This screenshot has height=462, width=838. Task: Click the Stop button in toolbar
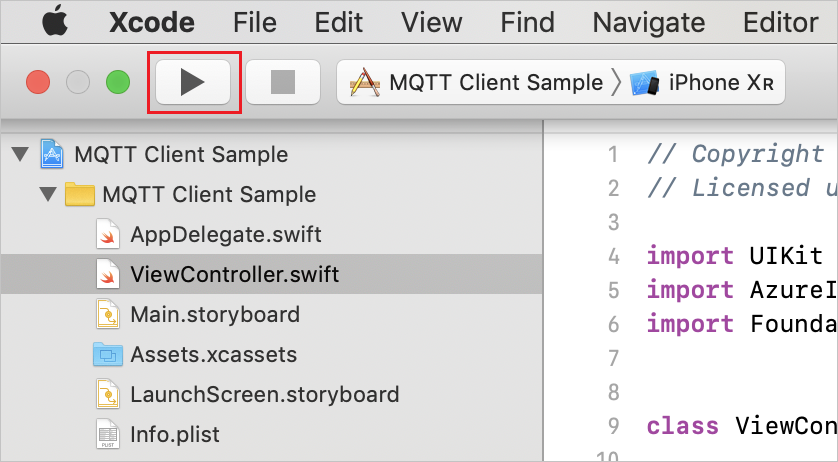[x=282, y=83]
